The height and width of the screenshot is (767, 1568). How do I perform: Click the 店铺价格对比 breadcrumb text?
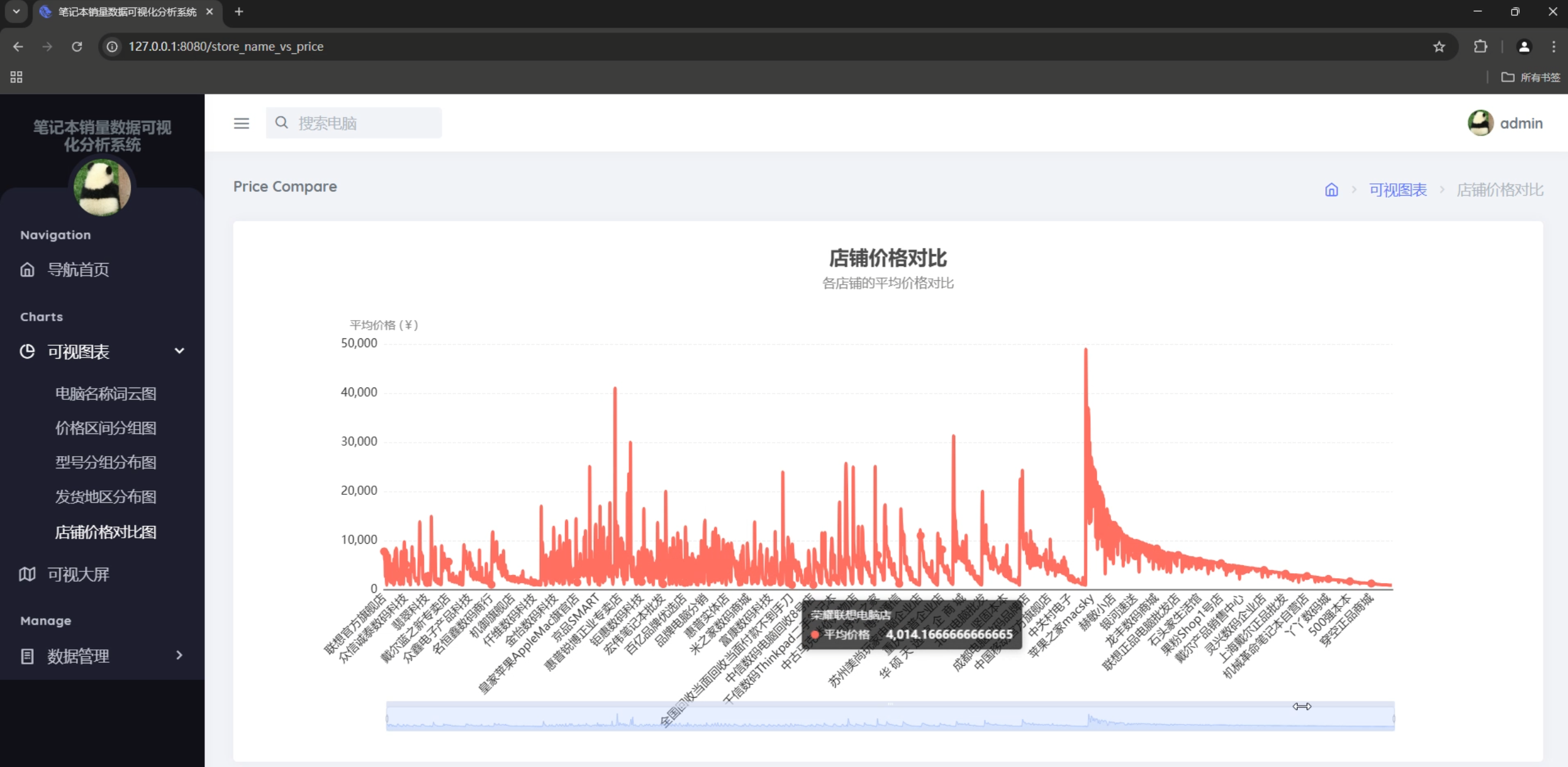click(1499, 190)
